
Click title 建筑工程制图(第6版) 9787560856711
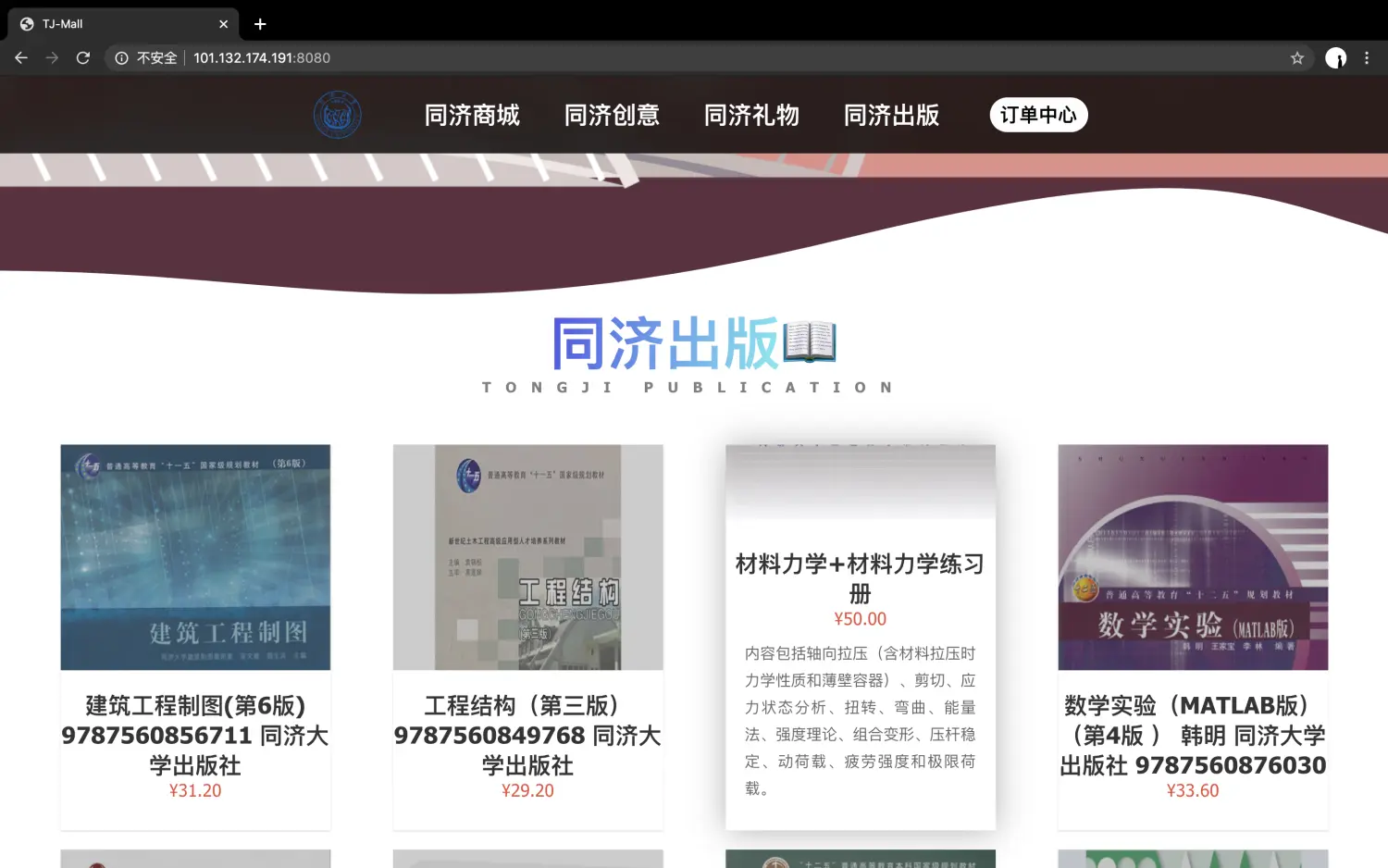(195, 735)
